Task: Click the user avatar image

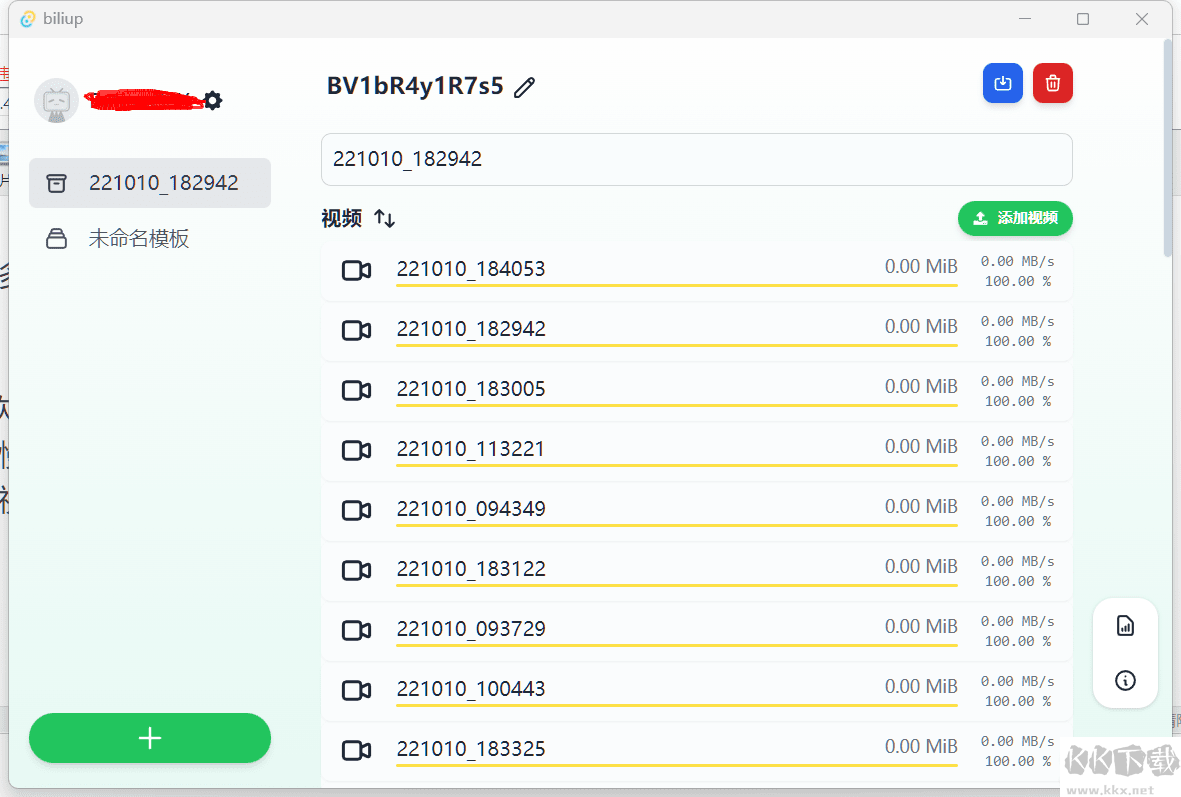Action: 56,100
